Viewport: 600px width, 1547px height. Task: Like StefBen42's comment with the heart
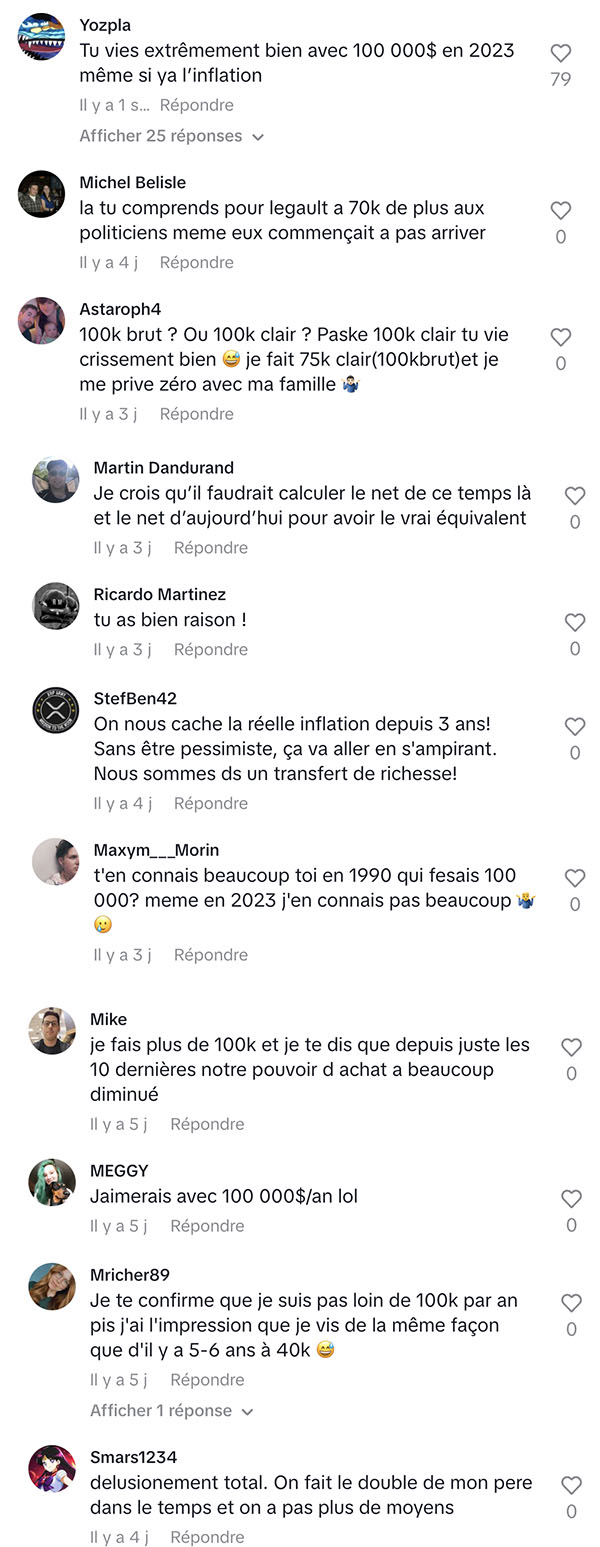coord(575,727)
